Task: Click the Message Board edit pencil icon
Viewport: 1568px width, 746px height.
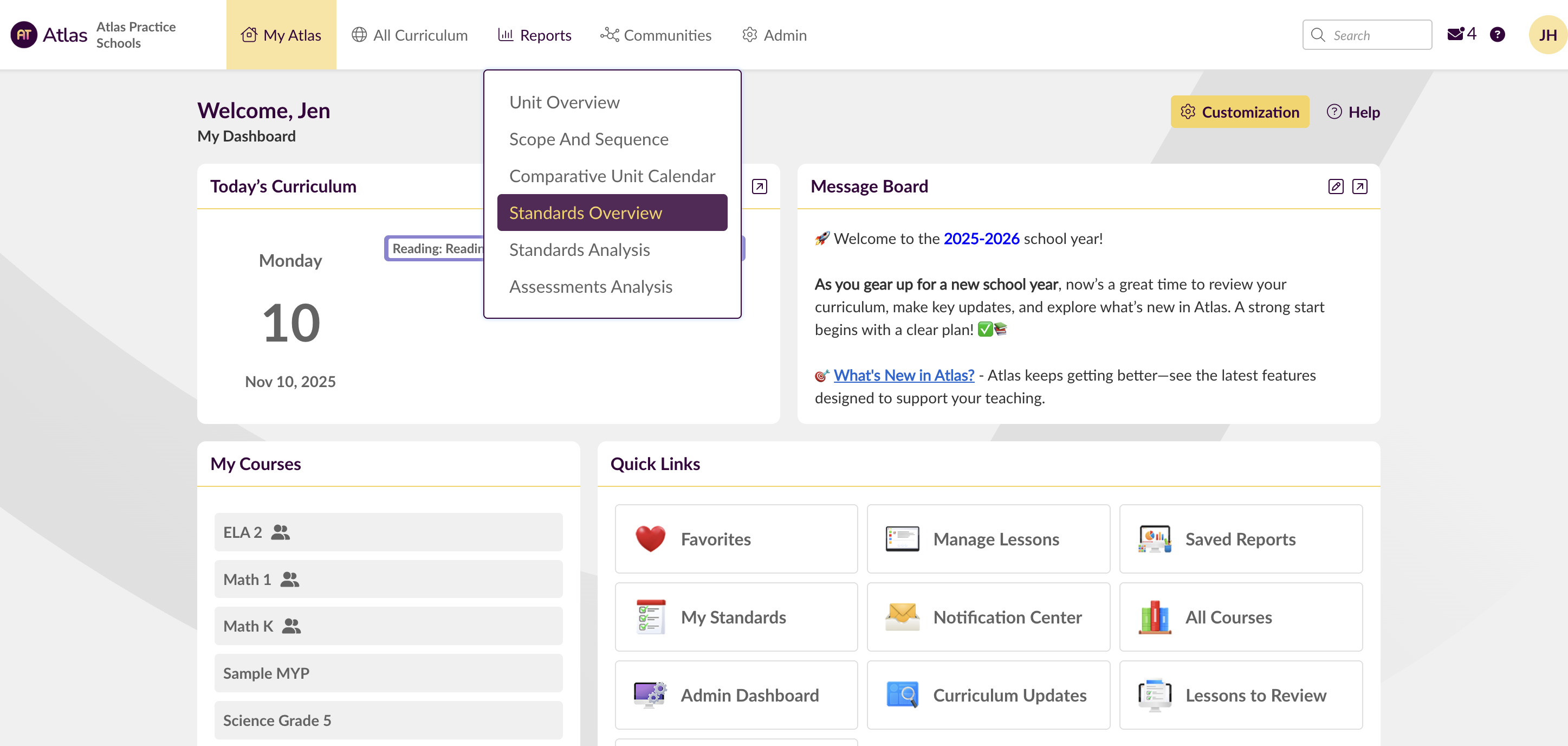Action: pos(1336,186)
